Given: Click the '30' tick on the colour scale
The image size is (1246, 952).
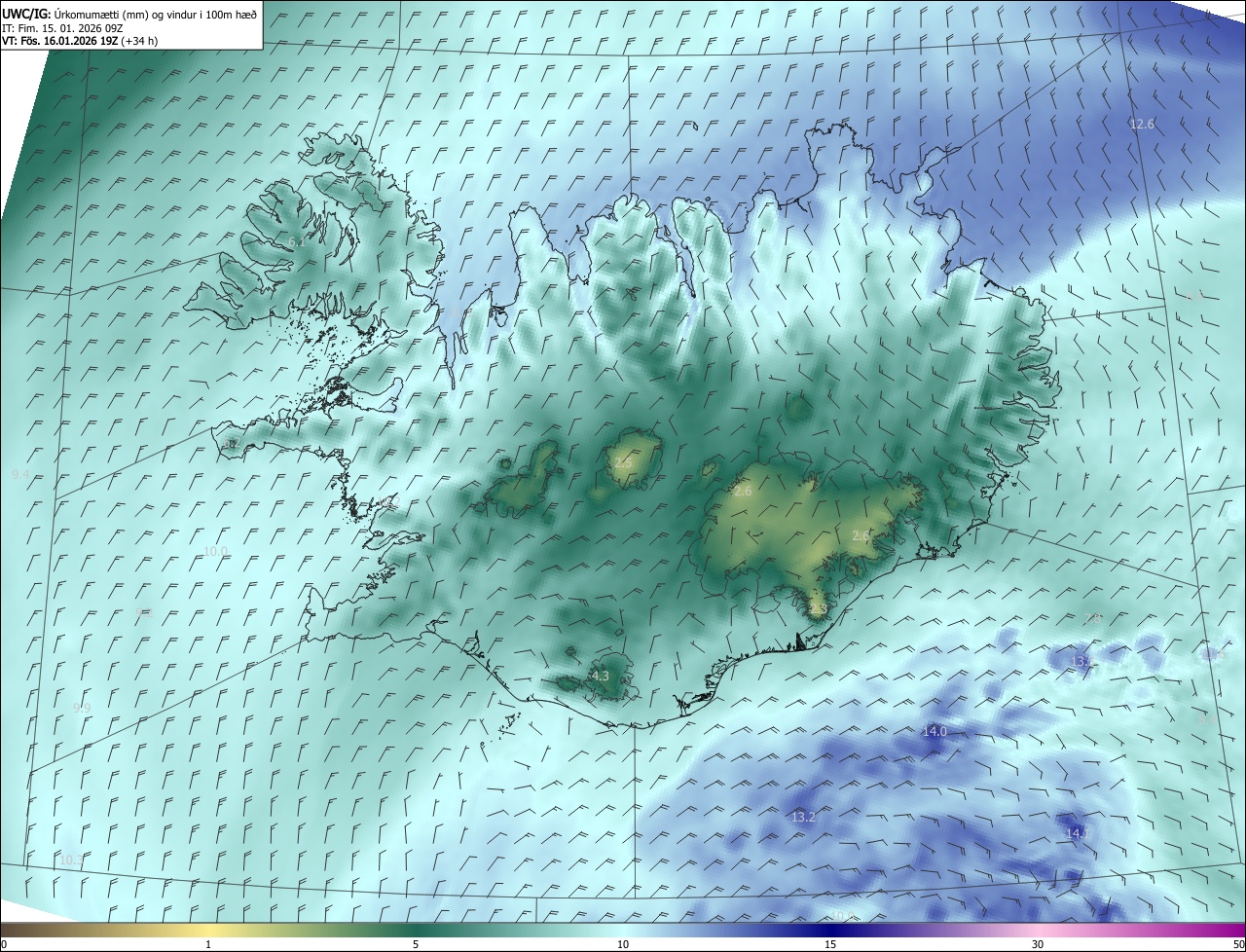Looking at the screenshot, I should click(1038, 944).
